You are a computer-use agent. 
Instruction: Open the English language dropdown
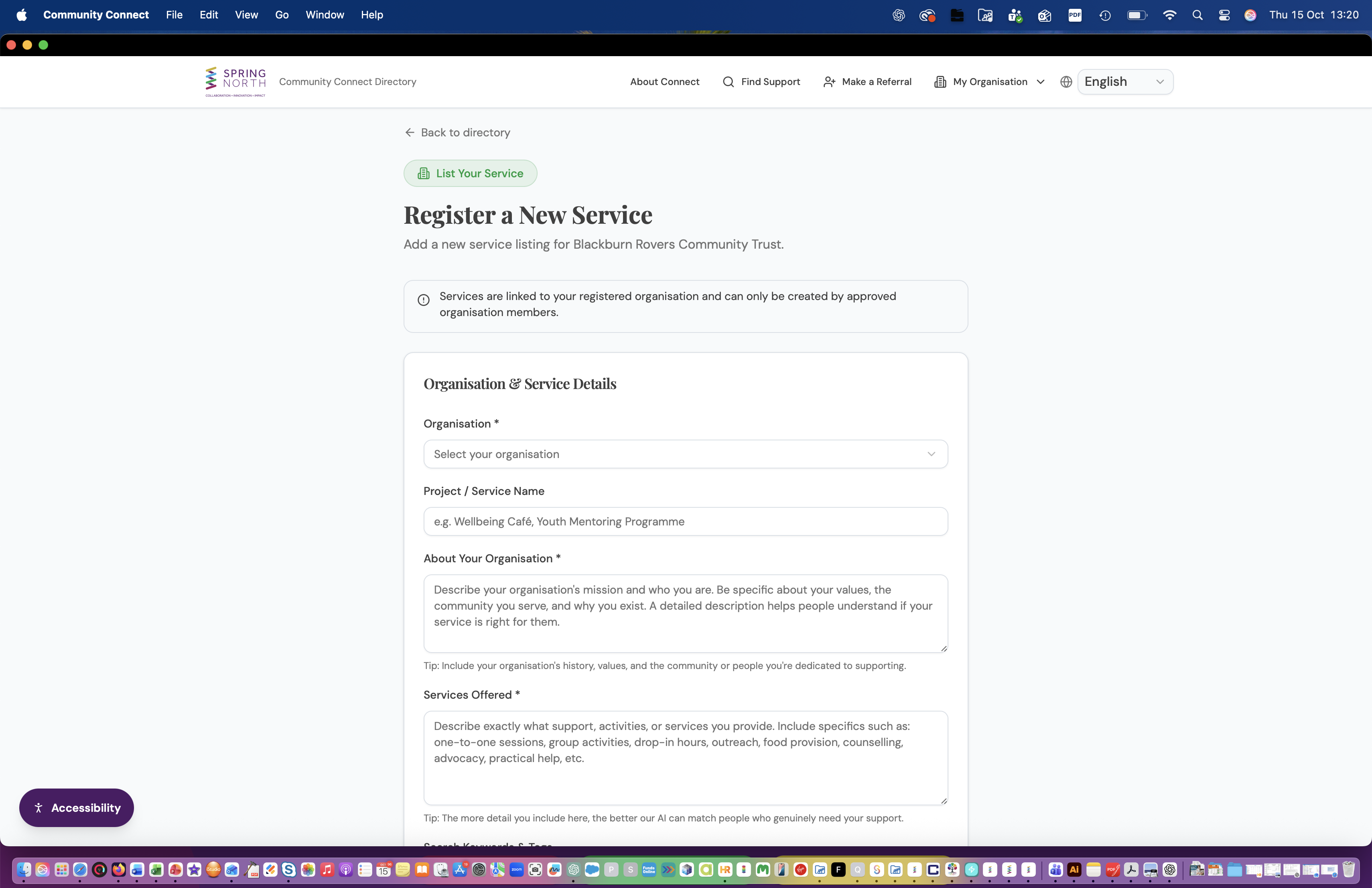[x=1125, y=82]
